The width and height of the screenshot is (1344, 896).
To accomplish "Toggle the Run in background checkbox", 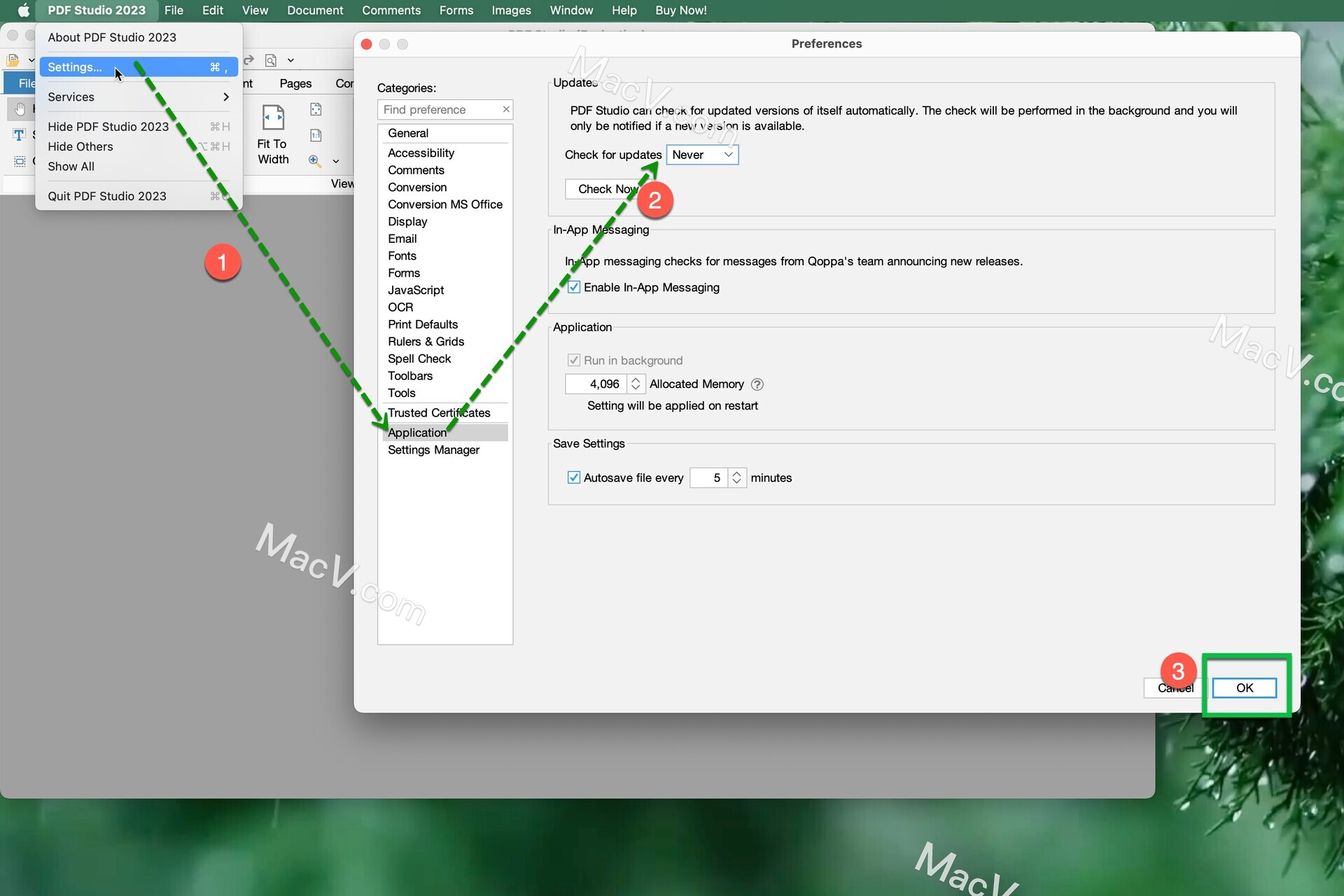I will (x=574, y=360).
